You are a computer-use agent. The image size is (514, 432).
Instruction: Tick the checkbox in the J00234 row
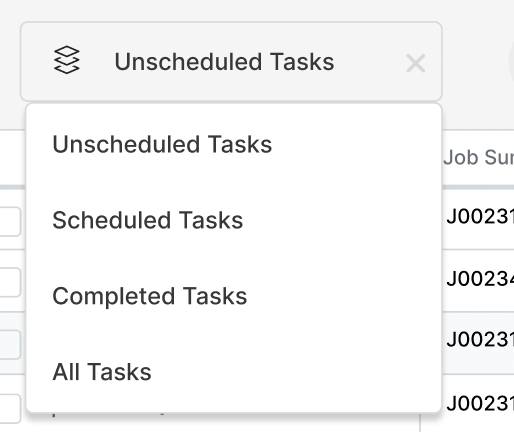tap(10, 282)
